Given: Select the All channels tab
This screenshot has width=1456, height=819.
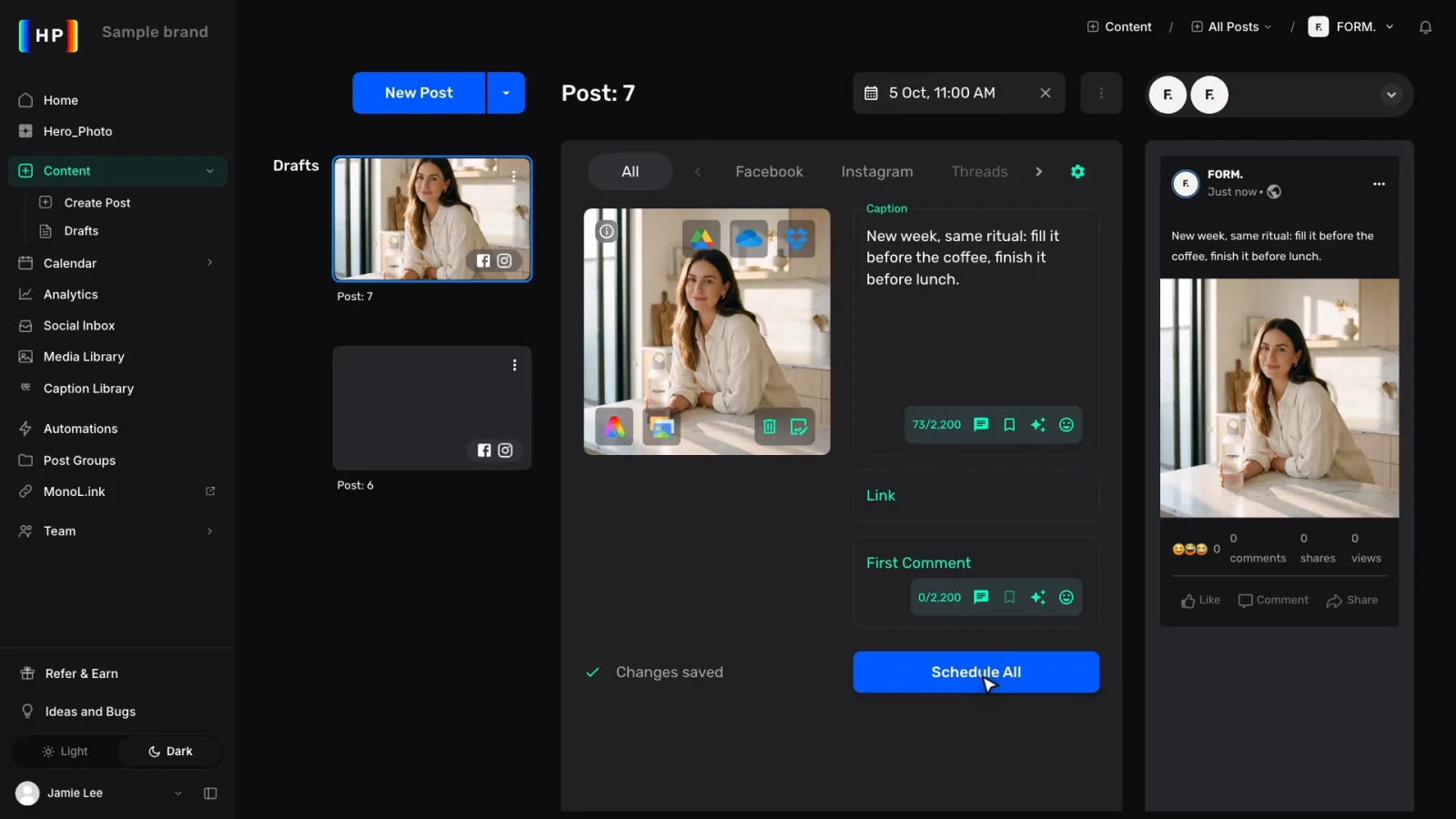Looking at the screenshot, I should [630, 172].
